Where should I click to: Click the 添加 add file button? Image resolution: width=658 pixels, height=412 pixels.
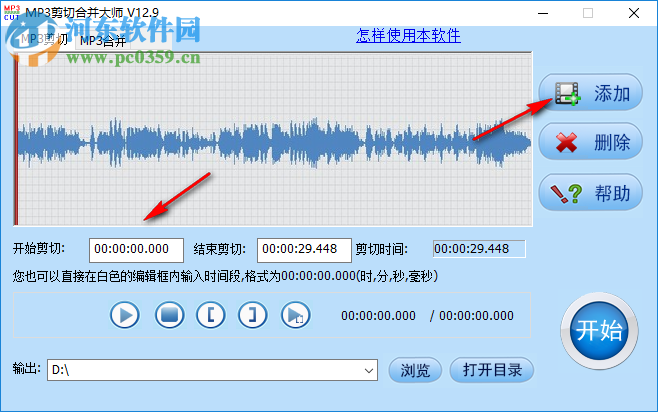[590, 93]
